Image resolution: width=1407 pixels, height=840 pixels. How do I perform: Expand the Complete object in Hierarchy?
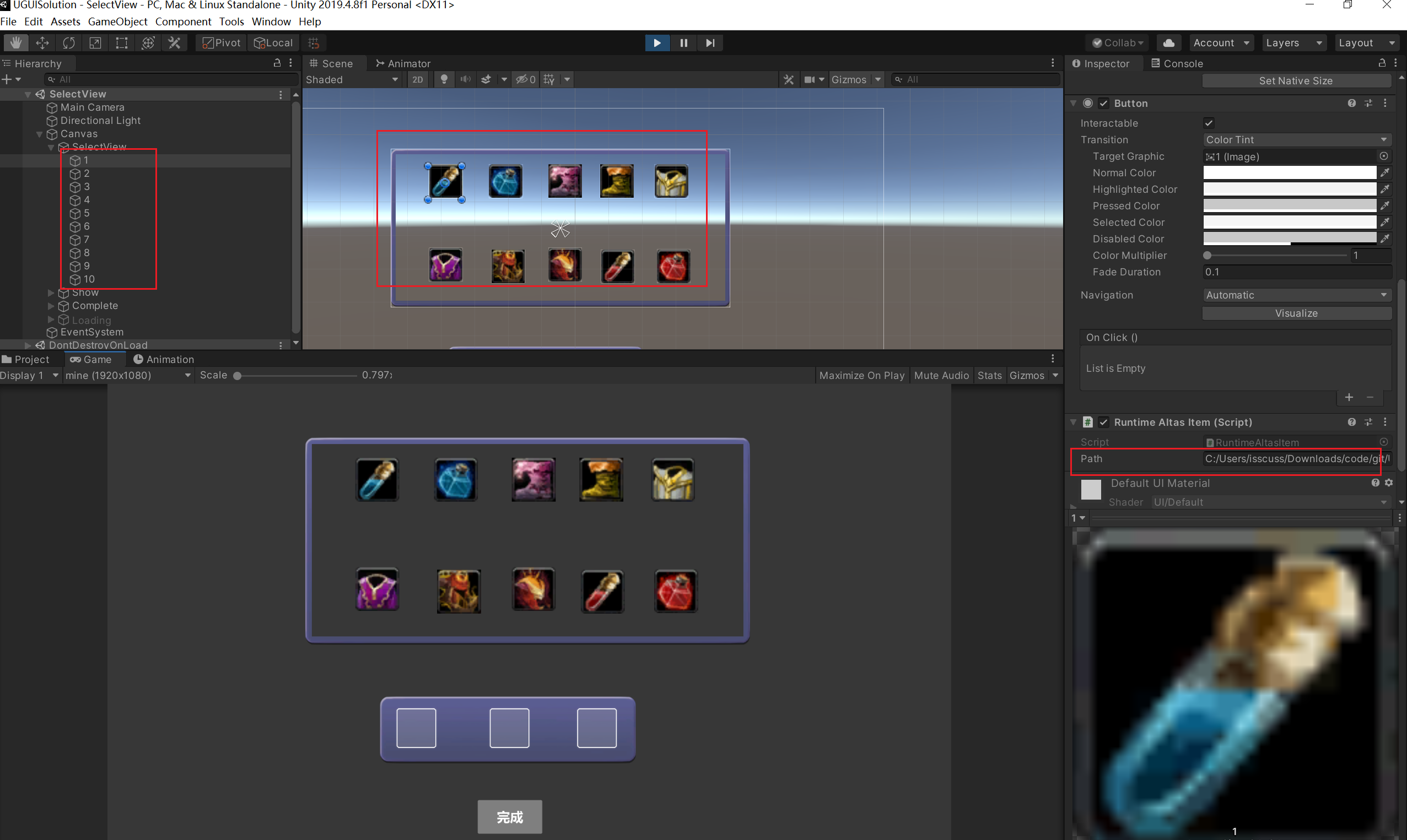coord(51,306)
